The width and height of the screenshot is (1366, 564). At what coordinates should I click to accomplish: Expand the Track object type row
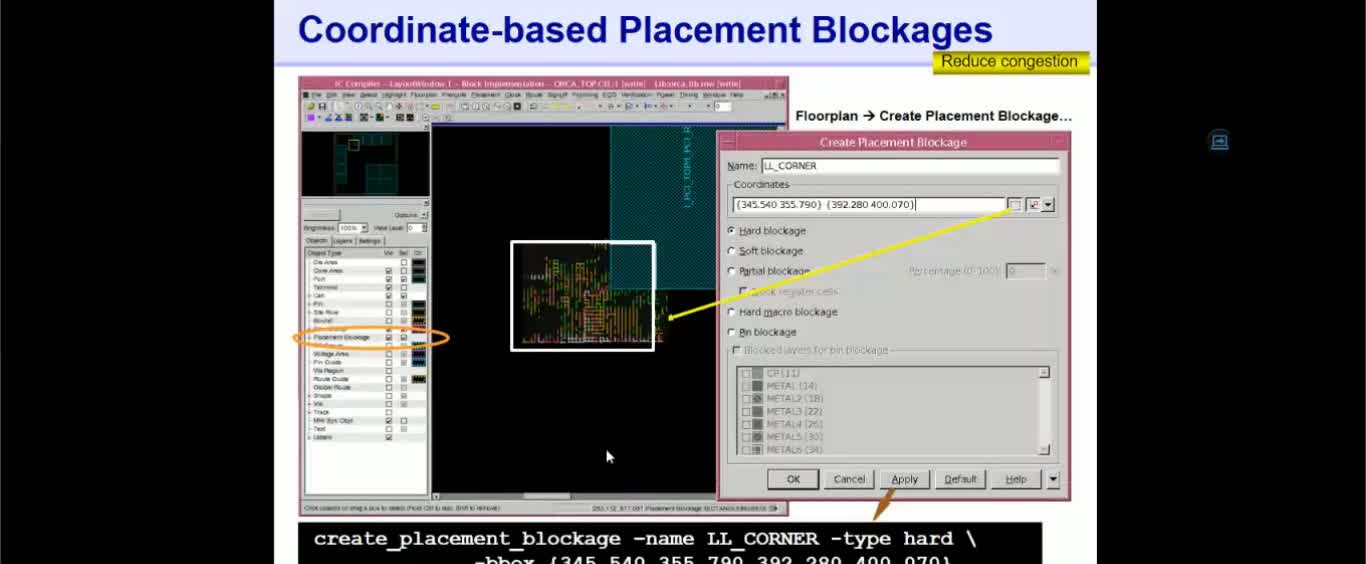coord(310,412)
